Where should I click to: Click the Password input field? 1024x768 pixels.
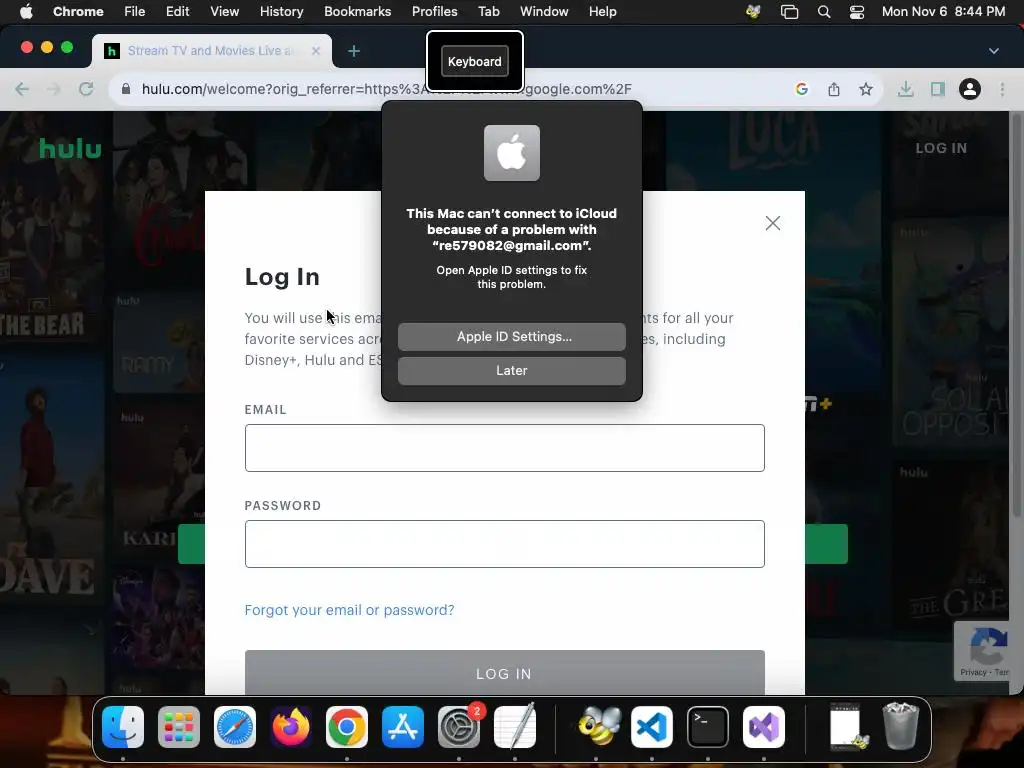click(x=505, y=544)
